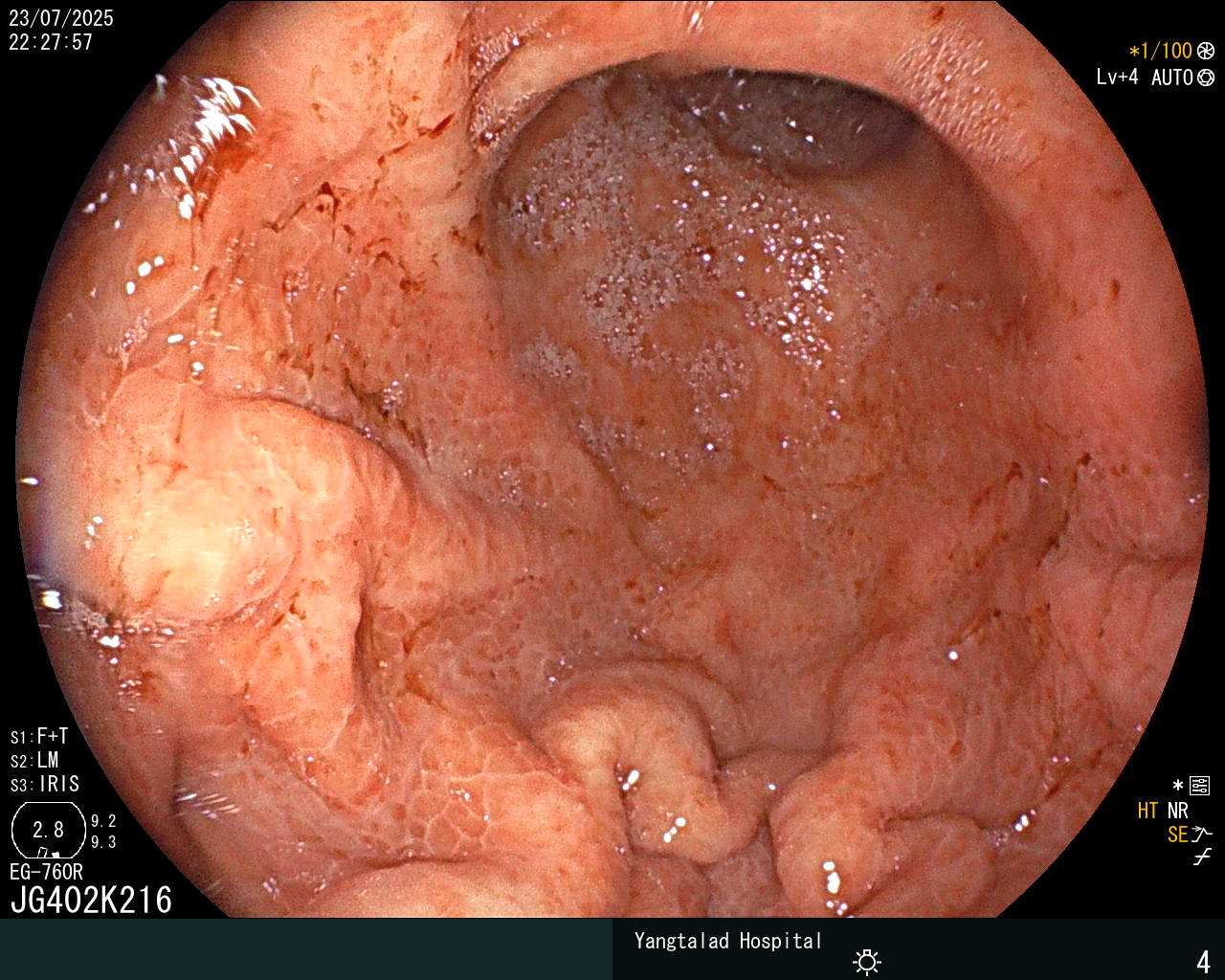
Task: Click the enhancement curve icon beside SE
Action: tap(1202, 835)
